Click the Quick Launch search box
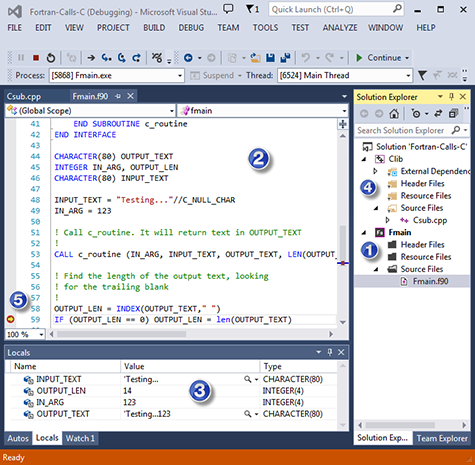Image resolution: width=475 pixels, height=465 pixels. [331, 9]
